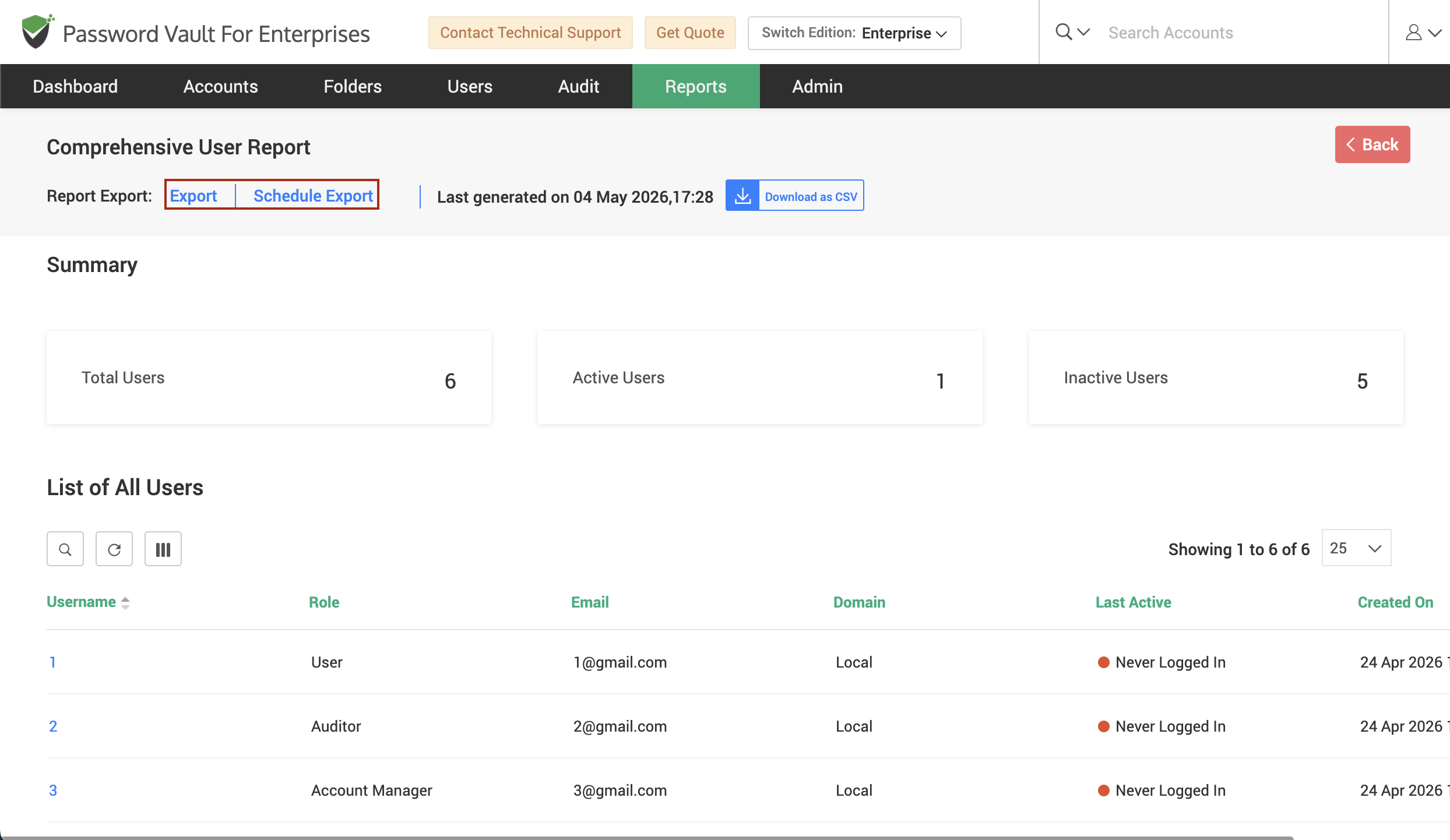Click the Created On column header
Viewport: 1450px width, 840px height.
1395,602
